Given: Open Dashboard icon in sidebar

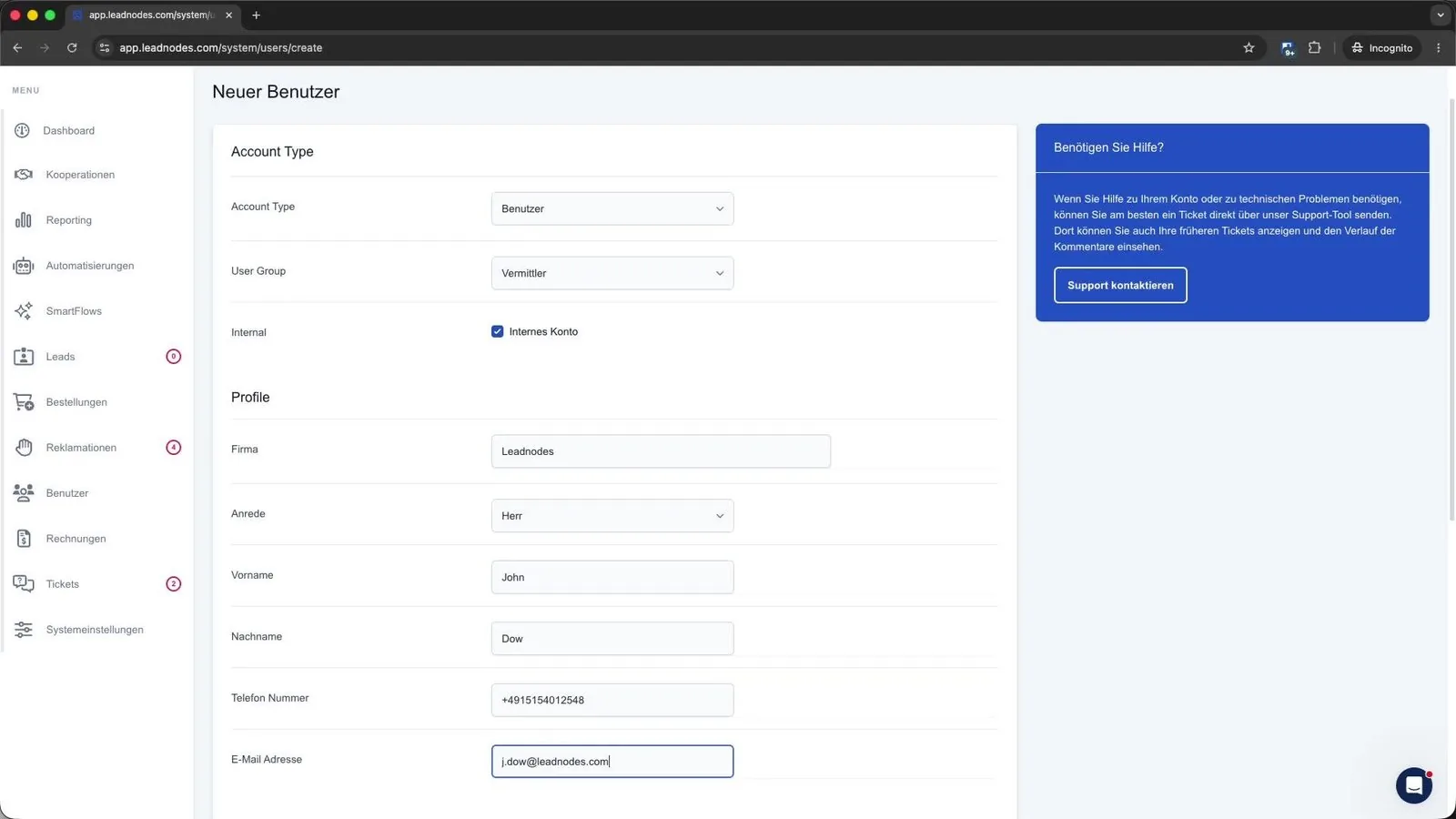Looking at the screenshot, I should click(x=23, y=130).
